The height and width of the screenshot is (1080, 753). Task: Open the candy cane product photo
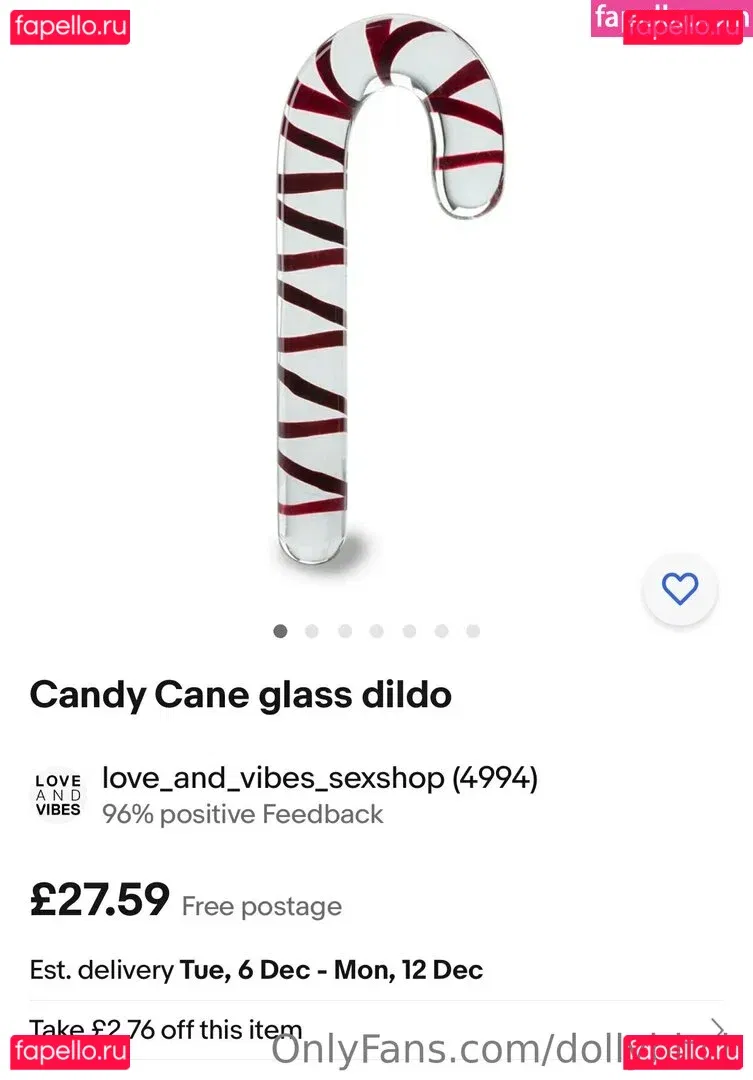pyautogui.click(x=390, y=300)
